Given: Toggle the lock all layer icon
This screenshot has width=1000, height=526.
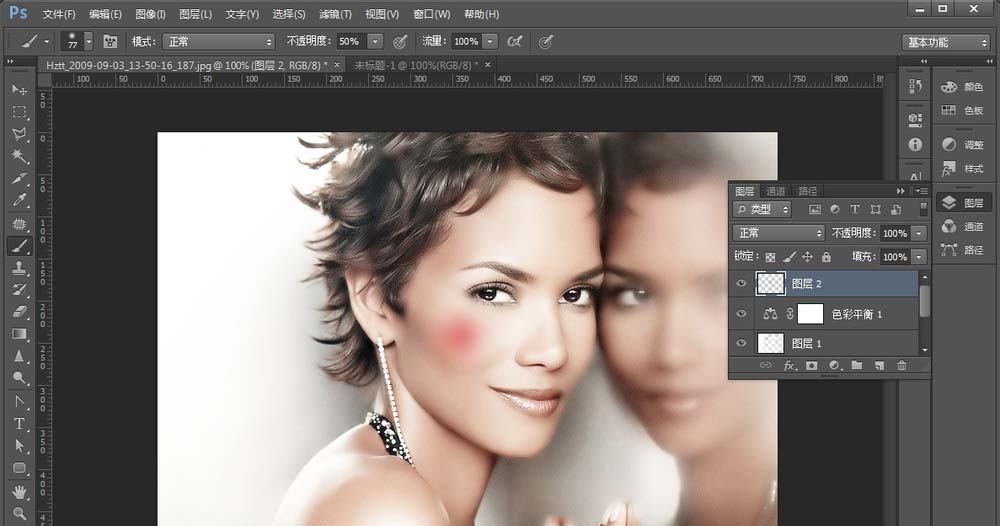Looking at the screenshot, I should click(x=826, y=257).
